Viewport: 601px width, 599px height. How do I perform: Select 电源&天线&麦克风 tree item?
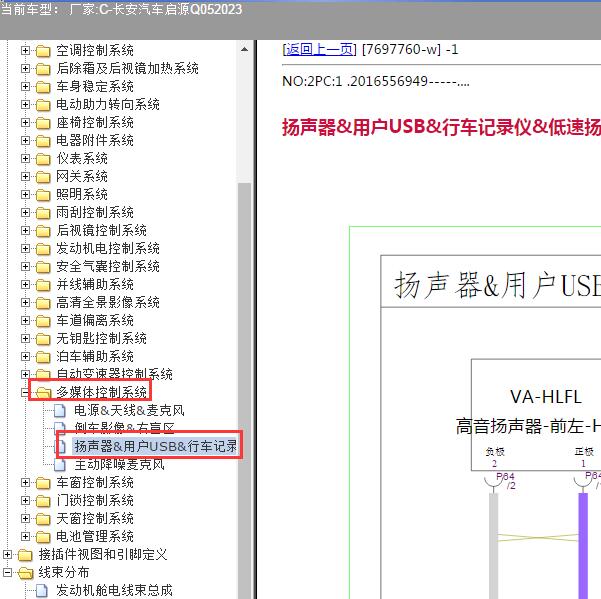pos(129,410)
